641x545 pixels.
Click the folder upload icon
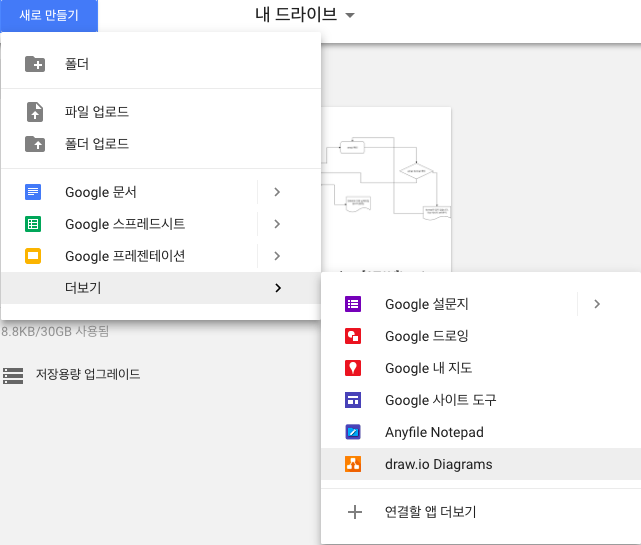tap(35, 144)
